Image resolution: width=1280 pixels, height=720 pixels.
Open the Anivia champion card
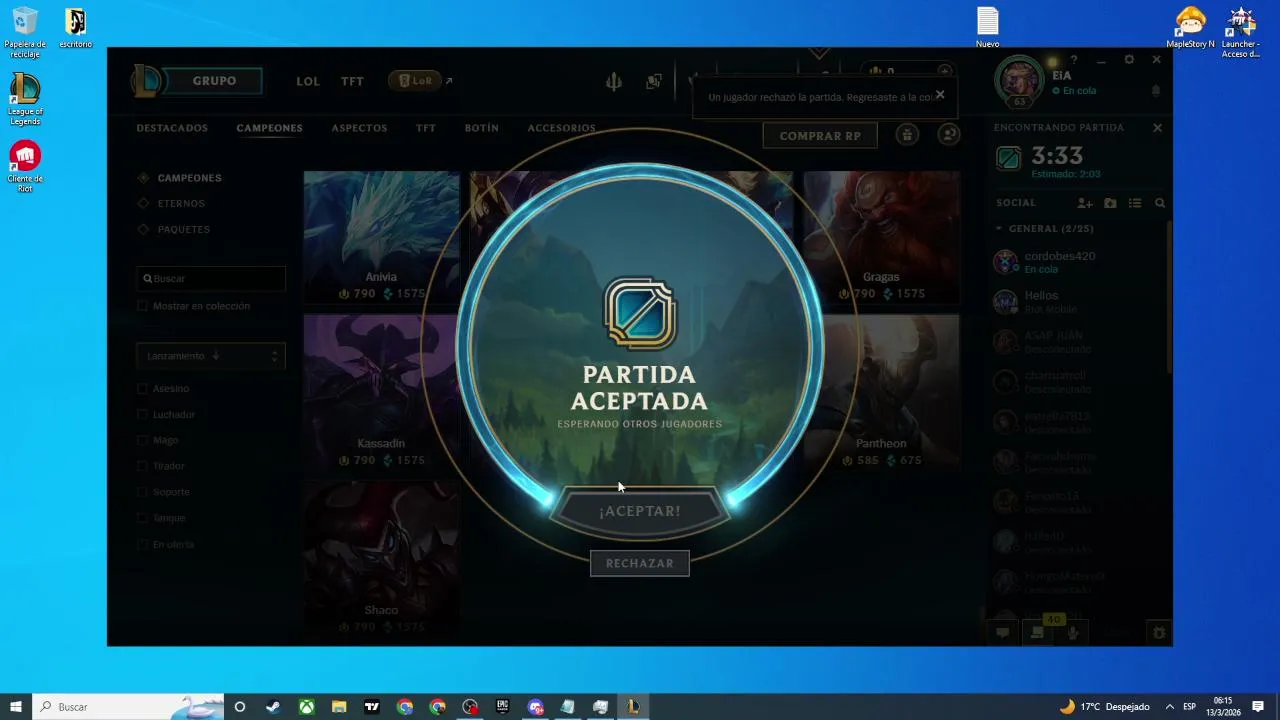[381, 237]
